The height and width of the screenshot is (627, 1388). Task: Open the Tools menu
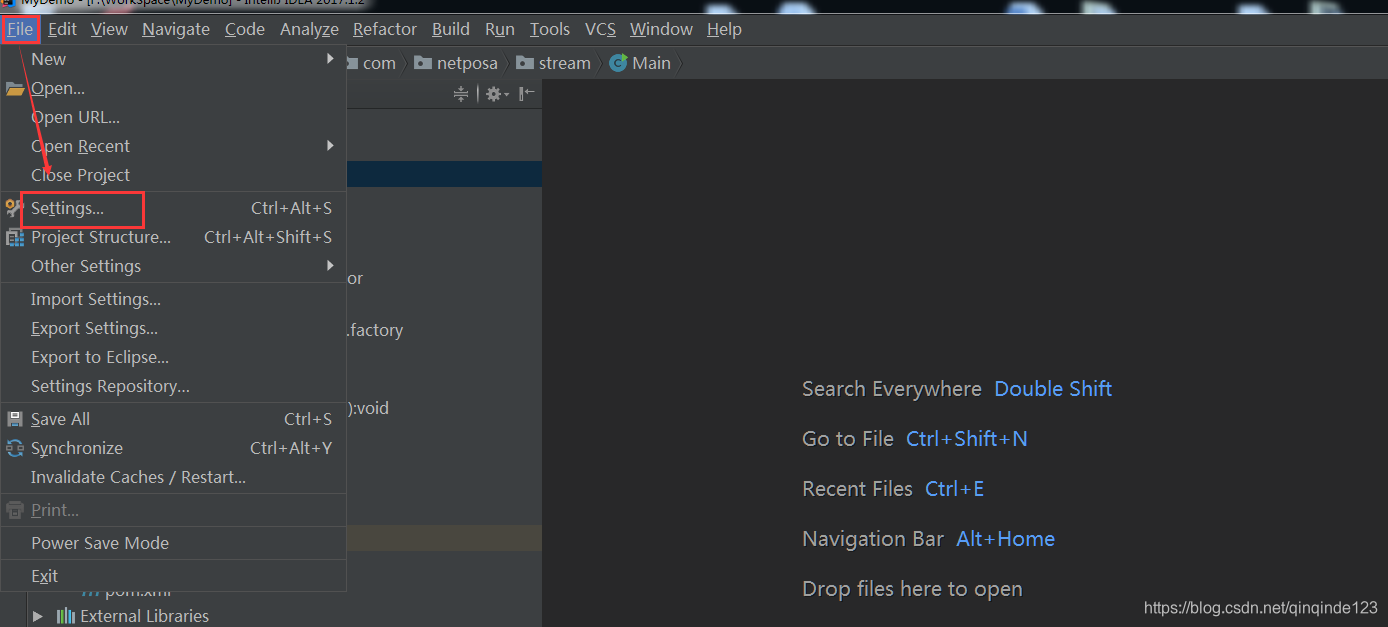point(550,29)
